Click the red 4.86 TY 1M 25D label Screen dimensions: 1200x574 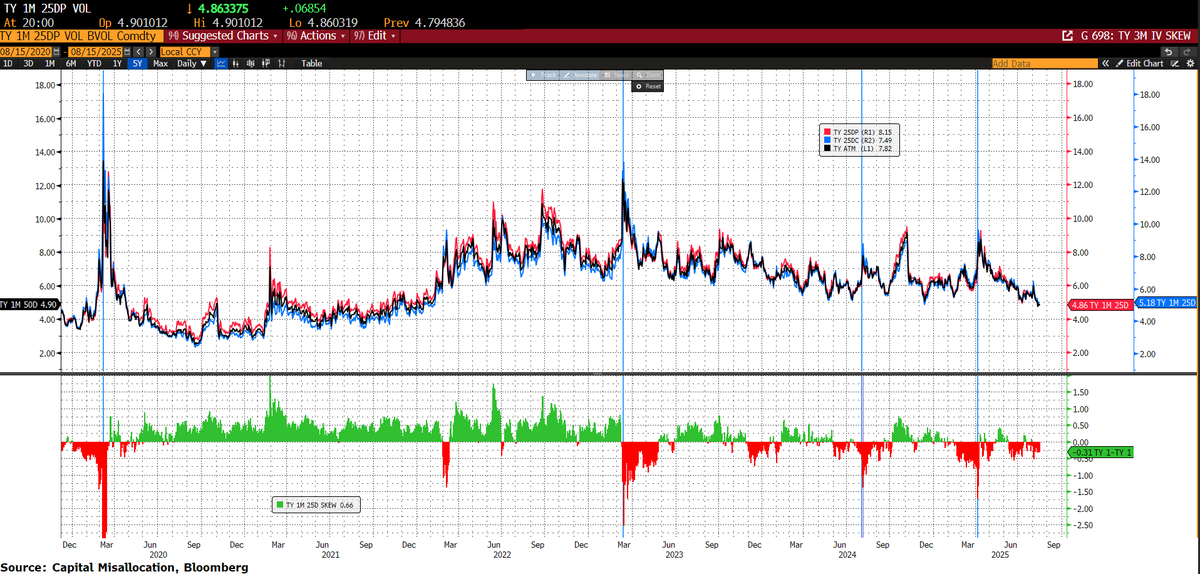tap(1099, 303)
